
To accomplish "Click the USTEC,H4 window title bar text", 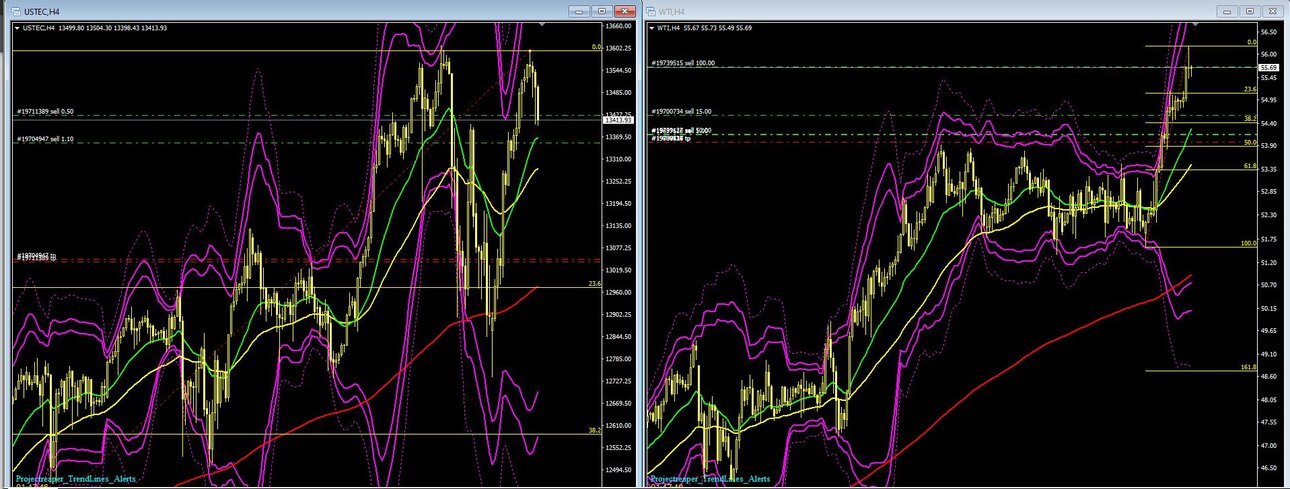I will [44, 12].
